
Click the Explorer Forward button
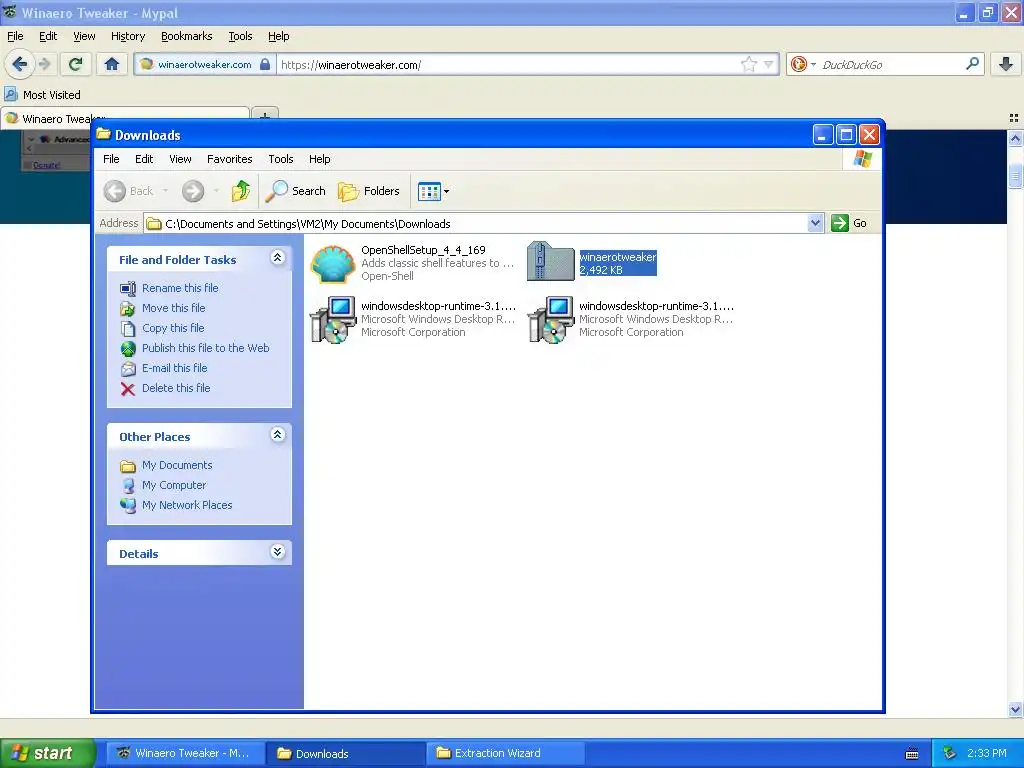[193, 191]
